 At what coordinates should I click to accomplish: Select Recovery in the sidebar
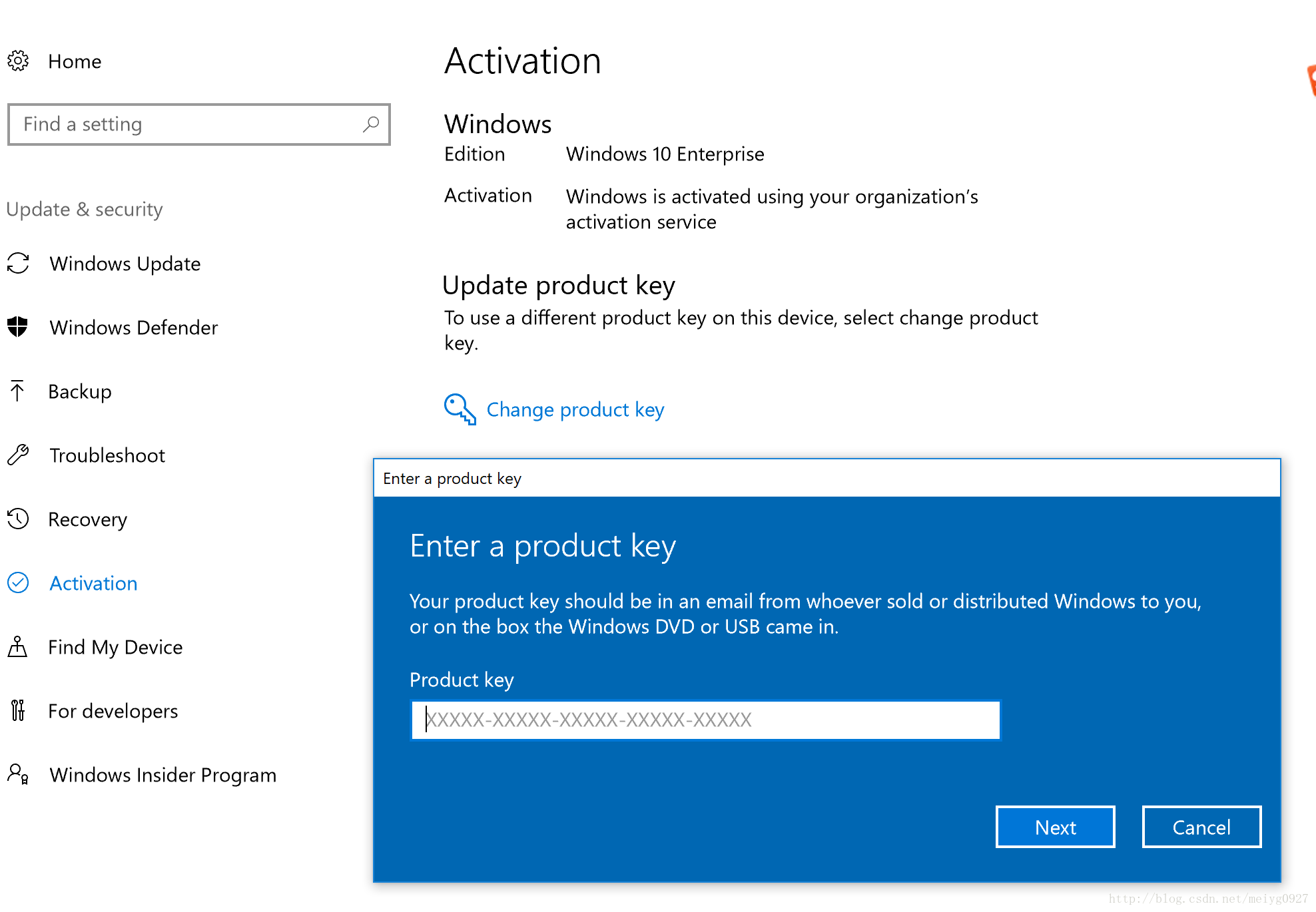pos(88,519)
